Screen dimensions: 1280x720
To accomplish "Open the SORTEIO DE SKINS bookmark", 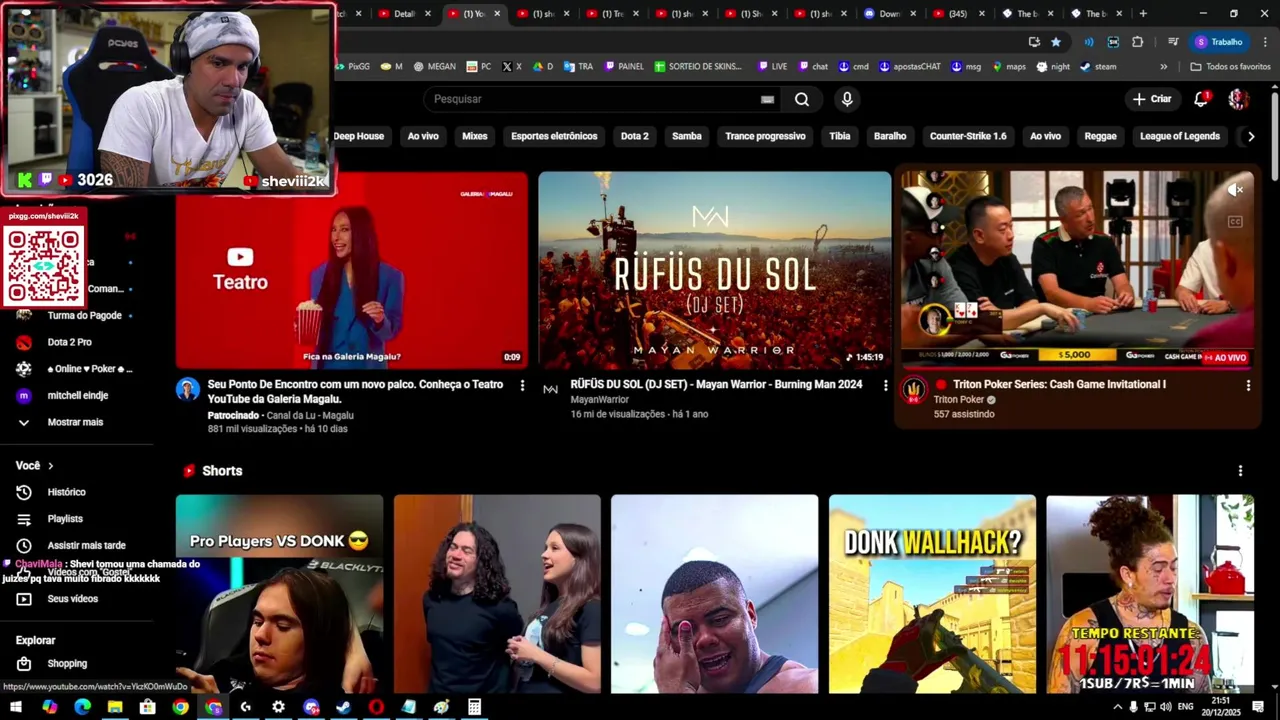I will pyautogui.click(x=698, y=67).
